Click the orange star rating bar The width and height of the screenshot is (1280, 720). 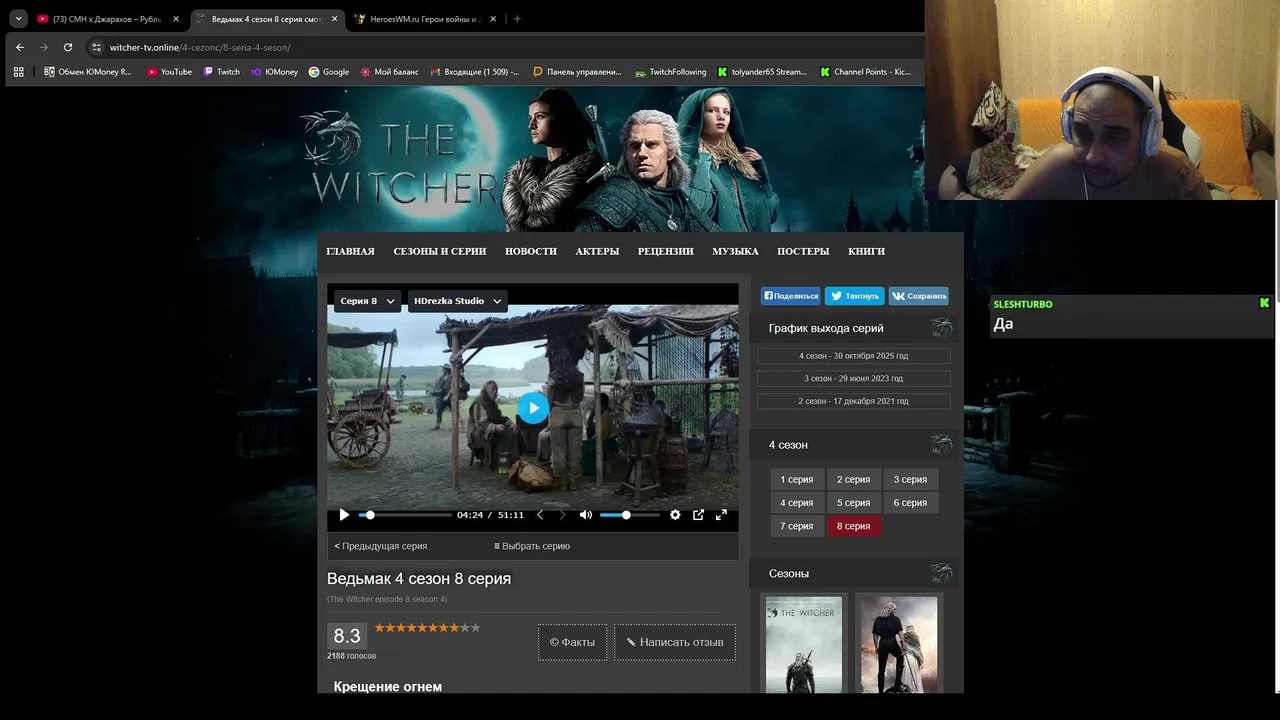[x=427, y=628]
